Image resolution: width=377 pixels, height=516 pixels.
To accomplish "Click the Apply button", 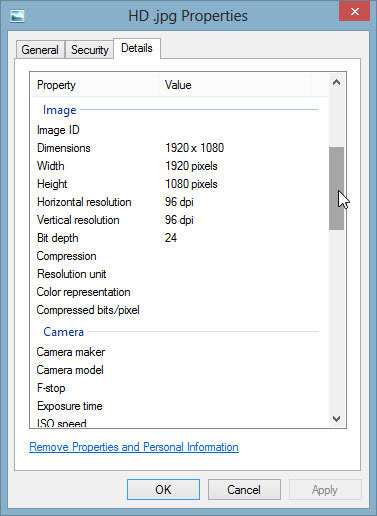I will (x=325, y=490).
